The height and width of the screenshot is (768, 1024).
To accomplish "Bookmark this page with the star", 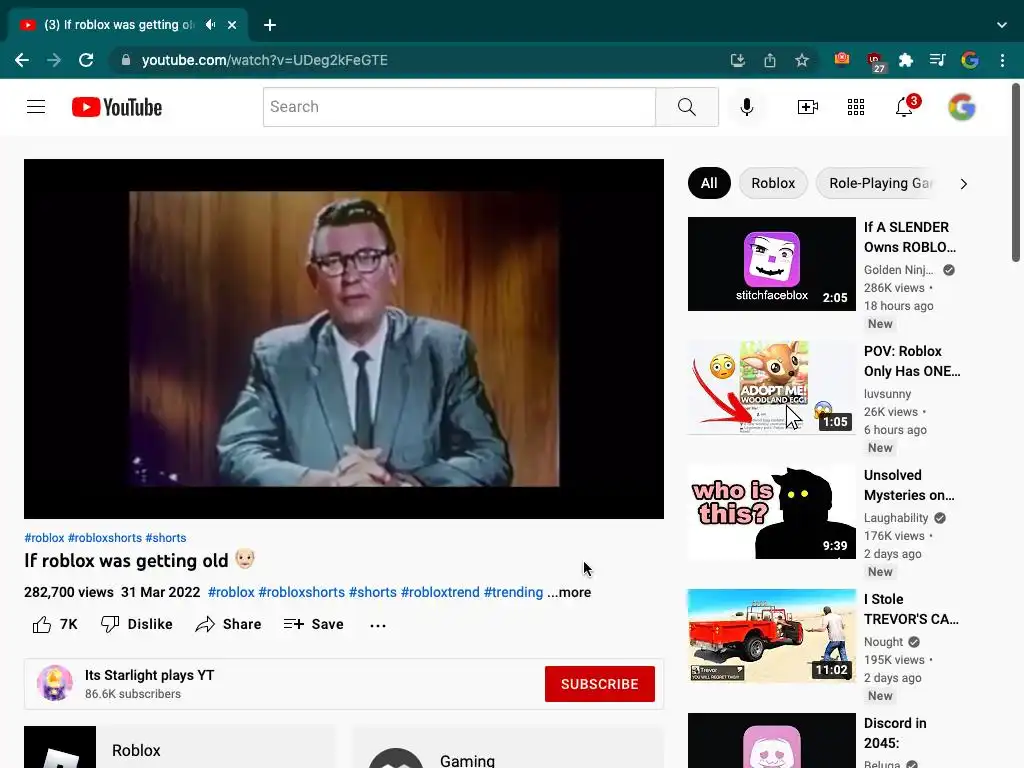I will coord(802,60).
